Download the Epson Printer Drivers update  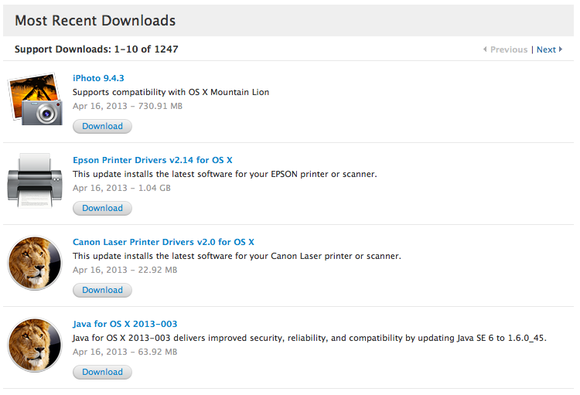click(x=102, y=208)
